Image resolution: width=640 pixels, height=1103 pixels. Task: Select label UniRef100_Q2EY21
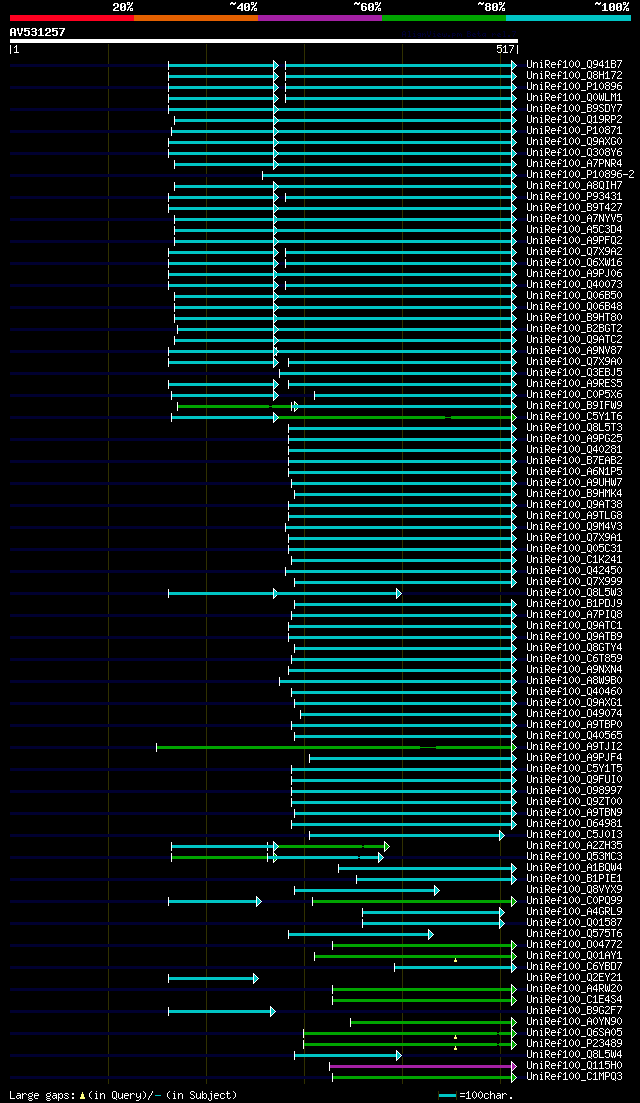(x=575, y=978)
